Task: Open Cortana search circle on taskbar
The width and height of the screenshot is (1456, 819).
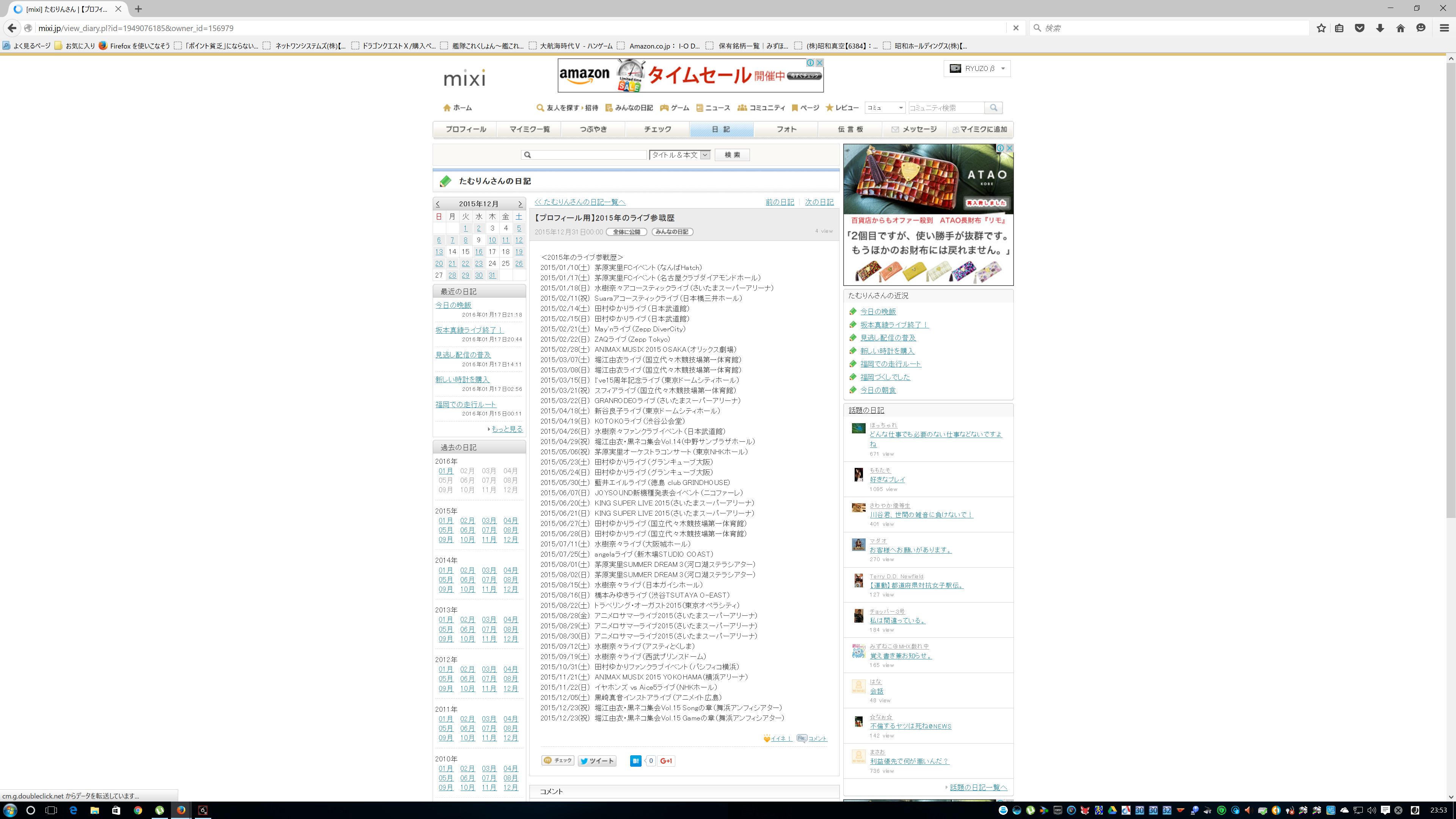Action: pos(30,810)
